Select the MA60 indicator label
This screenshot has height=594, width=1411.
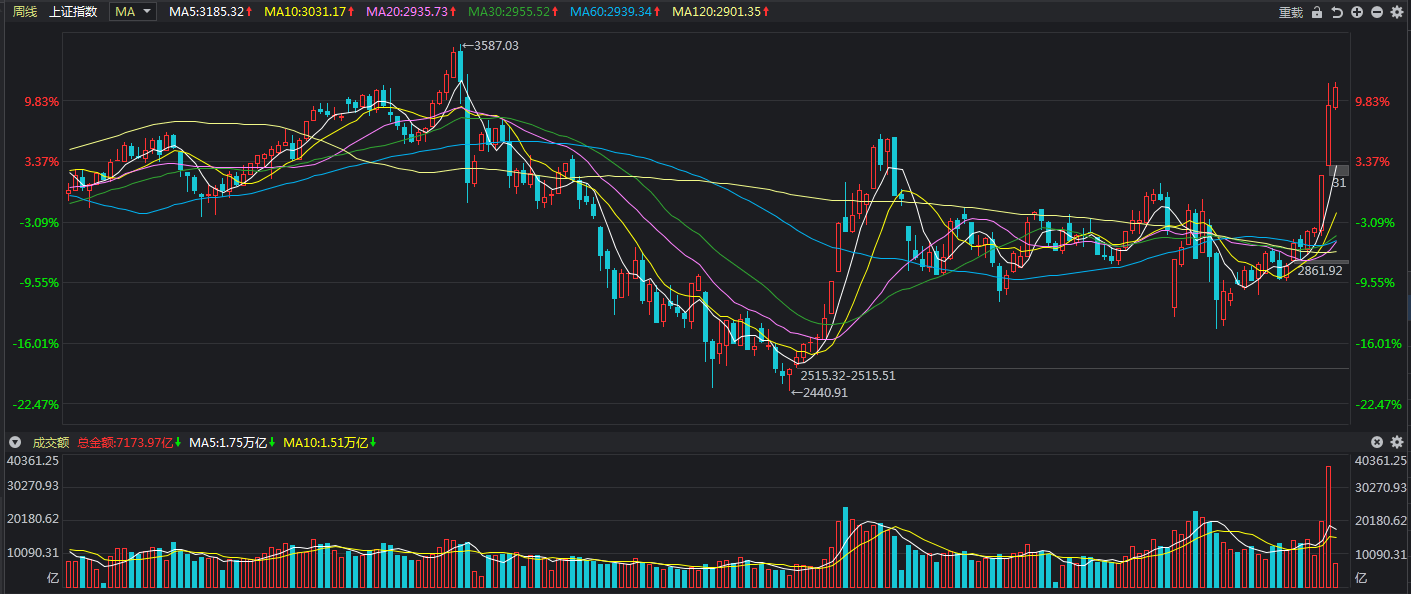click(x=615, y=11)
